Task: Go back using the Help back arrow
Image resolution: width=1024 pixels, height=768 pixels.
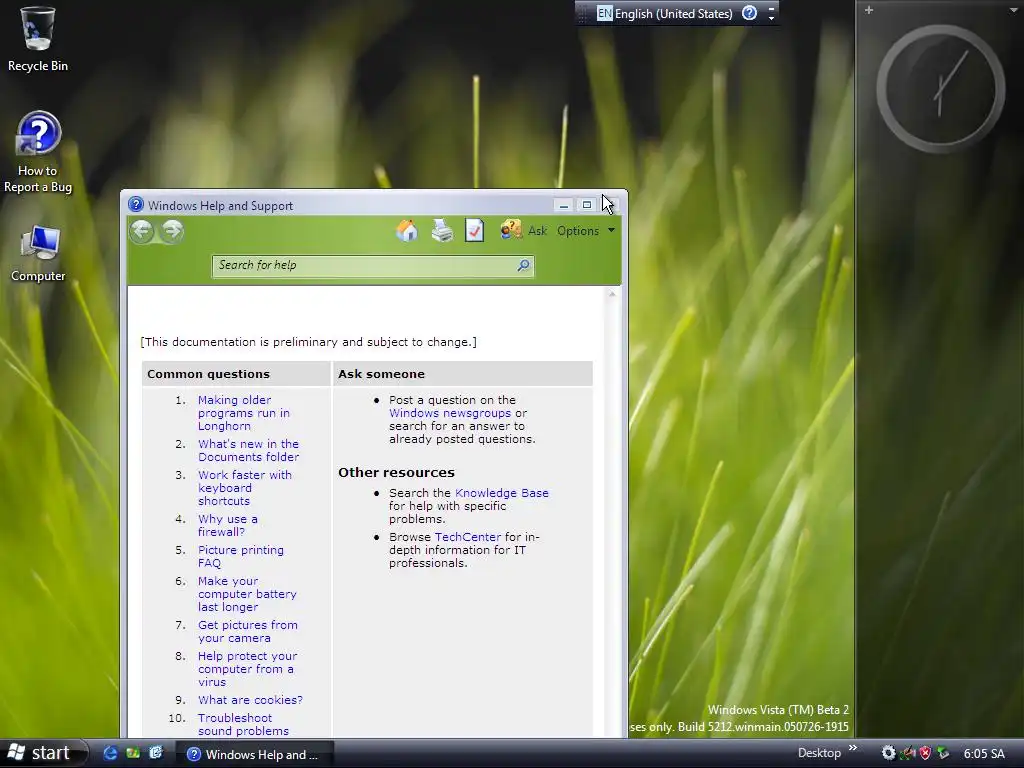Action: 142,231
